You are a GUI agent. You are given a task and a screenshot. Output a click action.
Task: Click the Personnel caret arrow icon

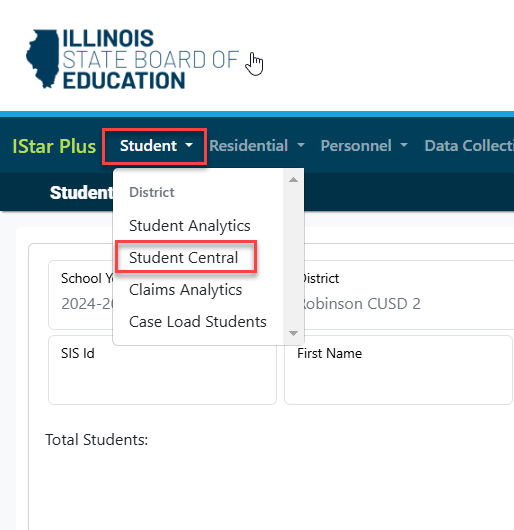click(x=403, y=145)
